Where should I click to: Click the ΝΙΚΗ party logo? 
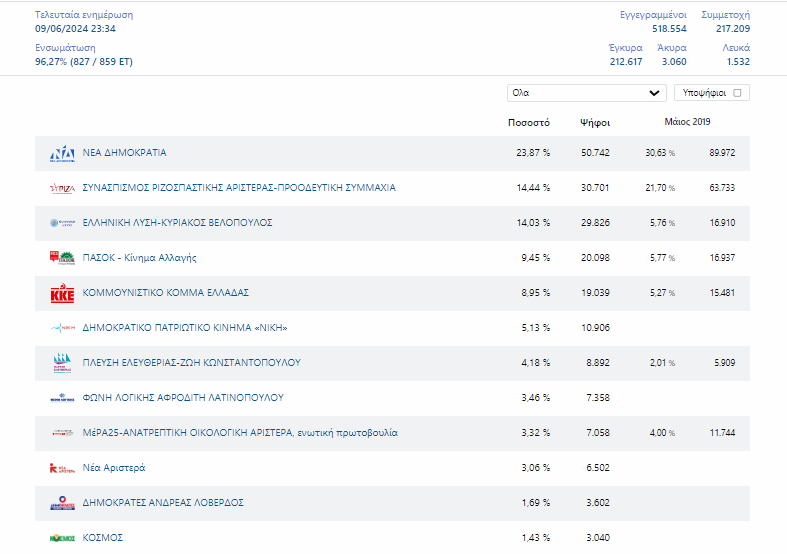pos(62,328)
